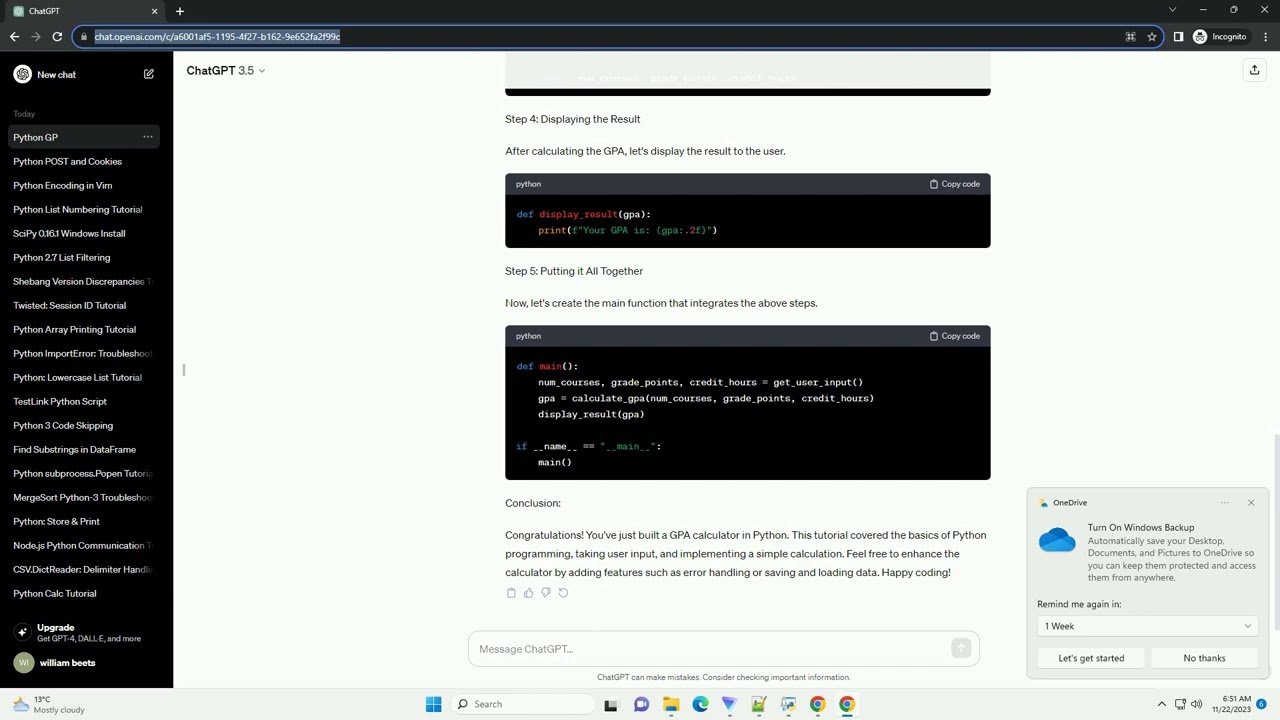The image size is (1280, 720).
Task: Click the Incognito profile icon
Action: click(x=1220, y=37)
